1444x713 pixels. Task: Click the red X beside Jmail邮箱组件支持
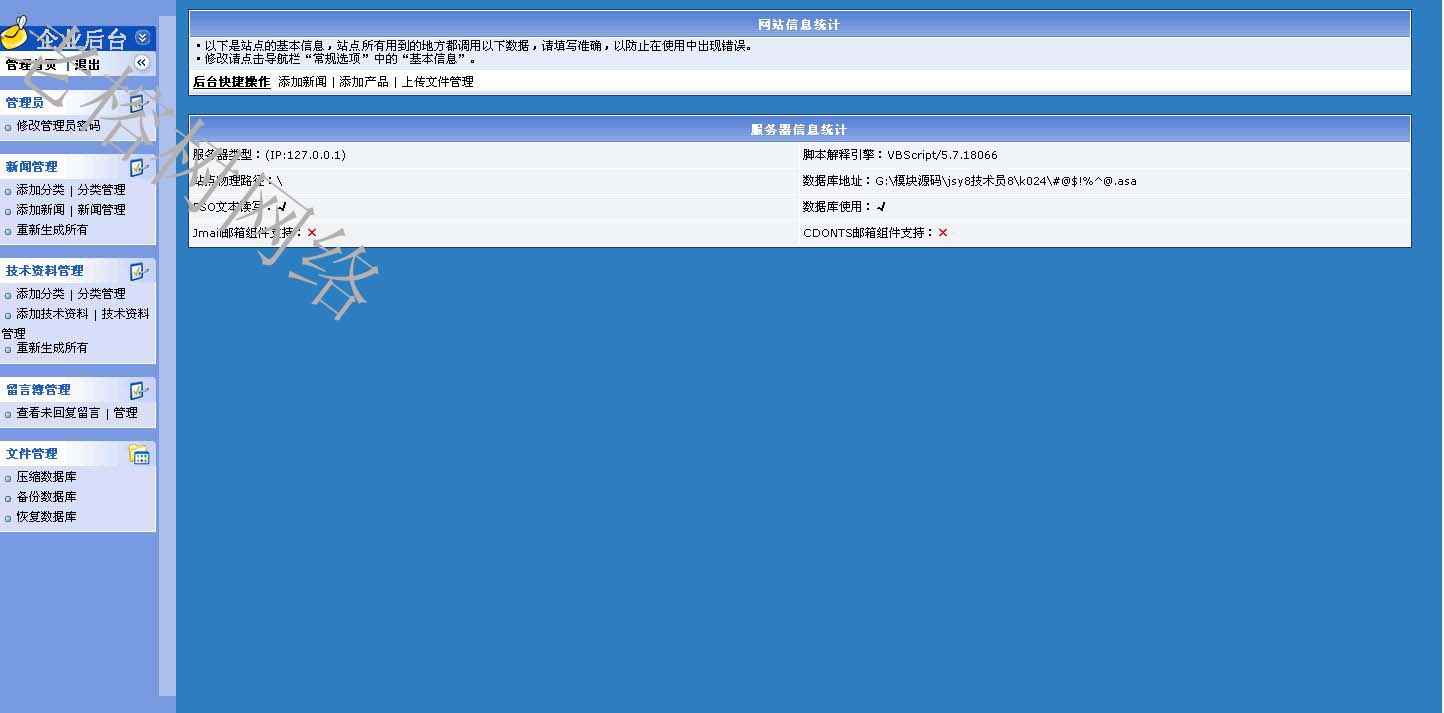click(312, 233)
